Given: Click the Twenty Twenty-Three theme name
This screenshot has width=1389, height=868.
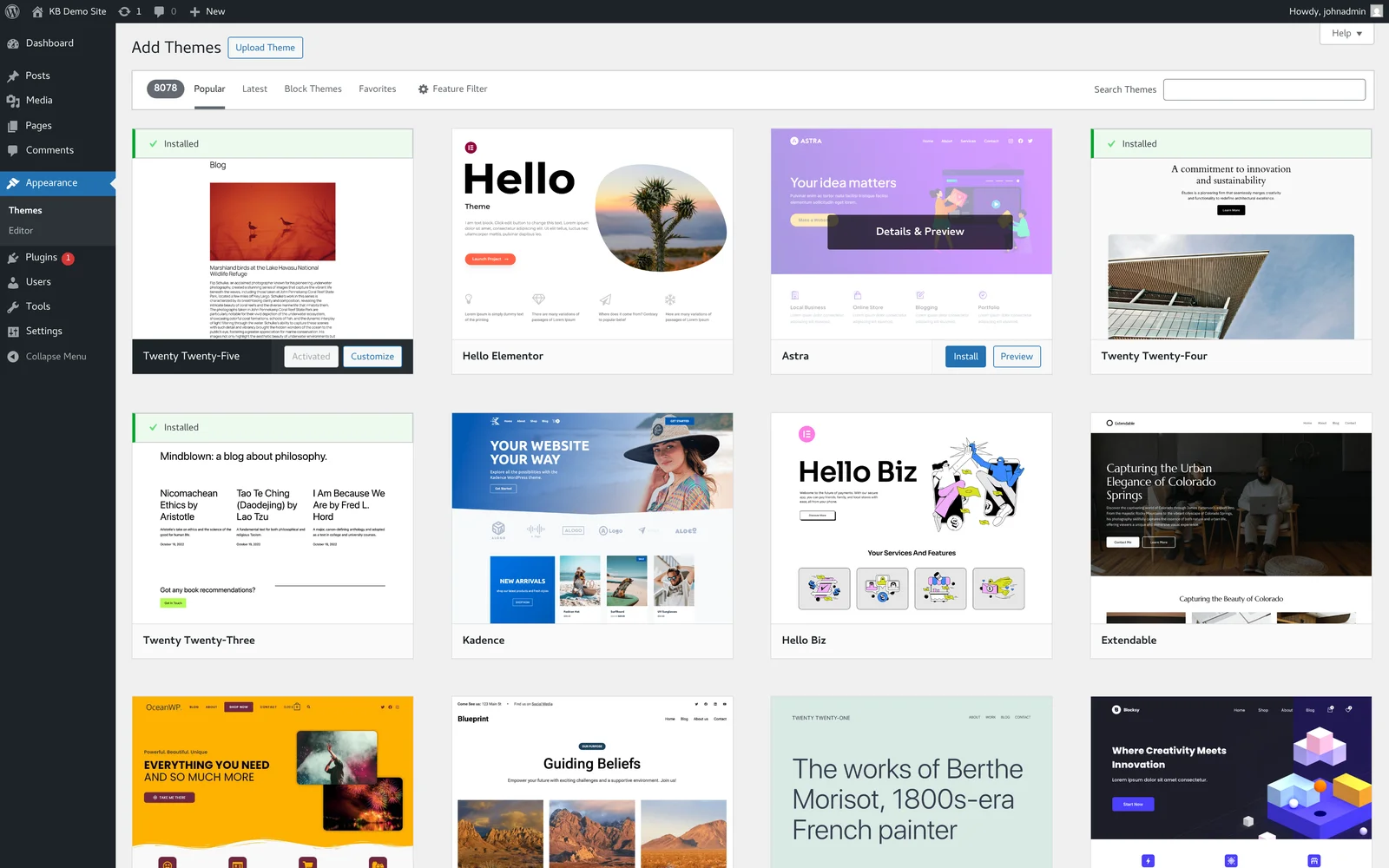Looking at the screenshot, I should pyautogui.click(x=199, y=641).
